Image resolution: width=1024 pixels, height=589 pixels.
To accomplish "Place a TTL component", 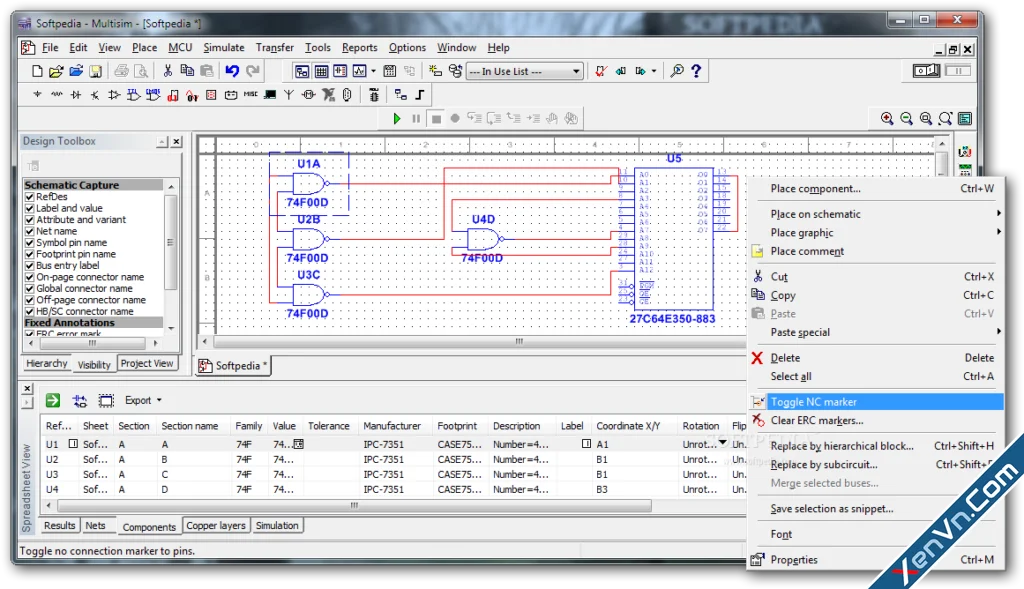I will pyautogui.click(x=133, y=95).
